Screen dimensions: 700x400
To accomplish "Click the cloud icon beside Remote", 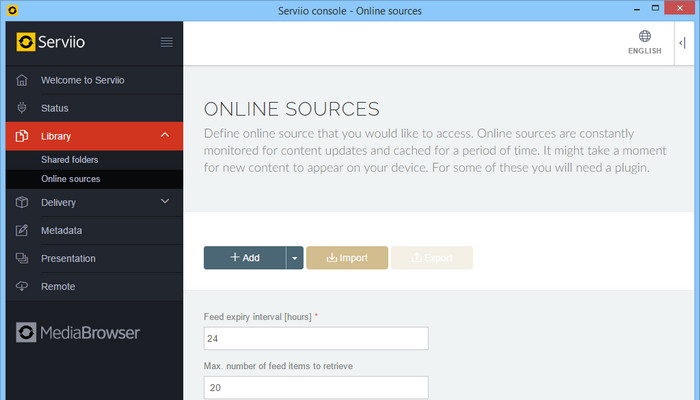I will 22,286.
